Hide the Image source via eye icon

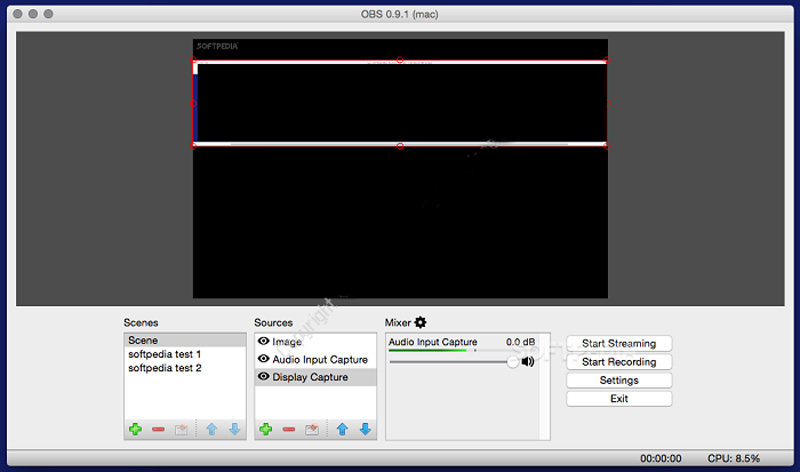click(264, 342)
